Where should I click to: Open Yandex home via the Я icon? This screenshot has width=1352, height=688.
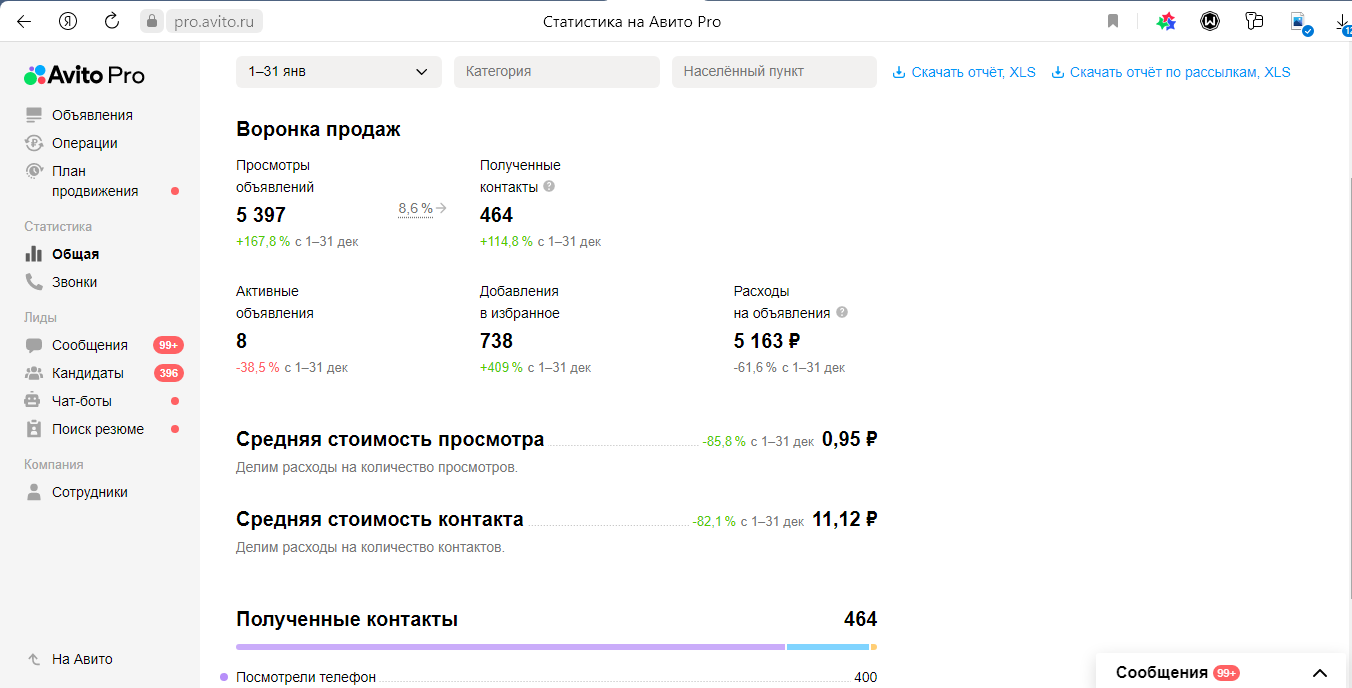pyautogui.click(x=68, y=21)
